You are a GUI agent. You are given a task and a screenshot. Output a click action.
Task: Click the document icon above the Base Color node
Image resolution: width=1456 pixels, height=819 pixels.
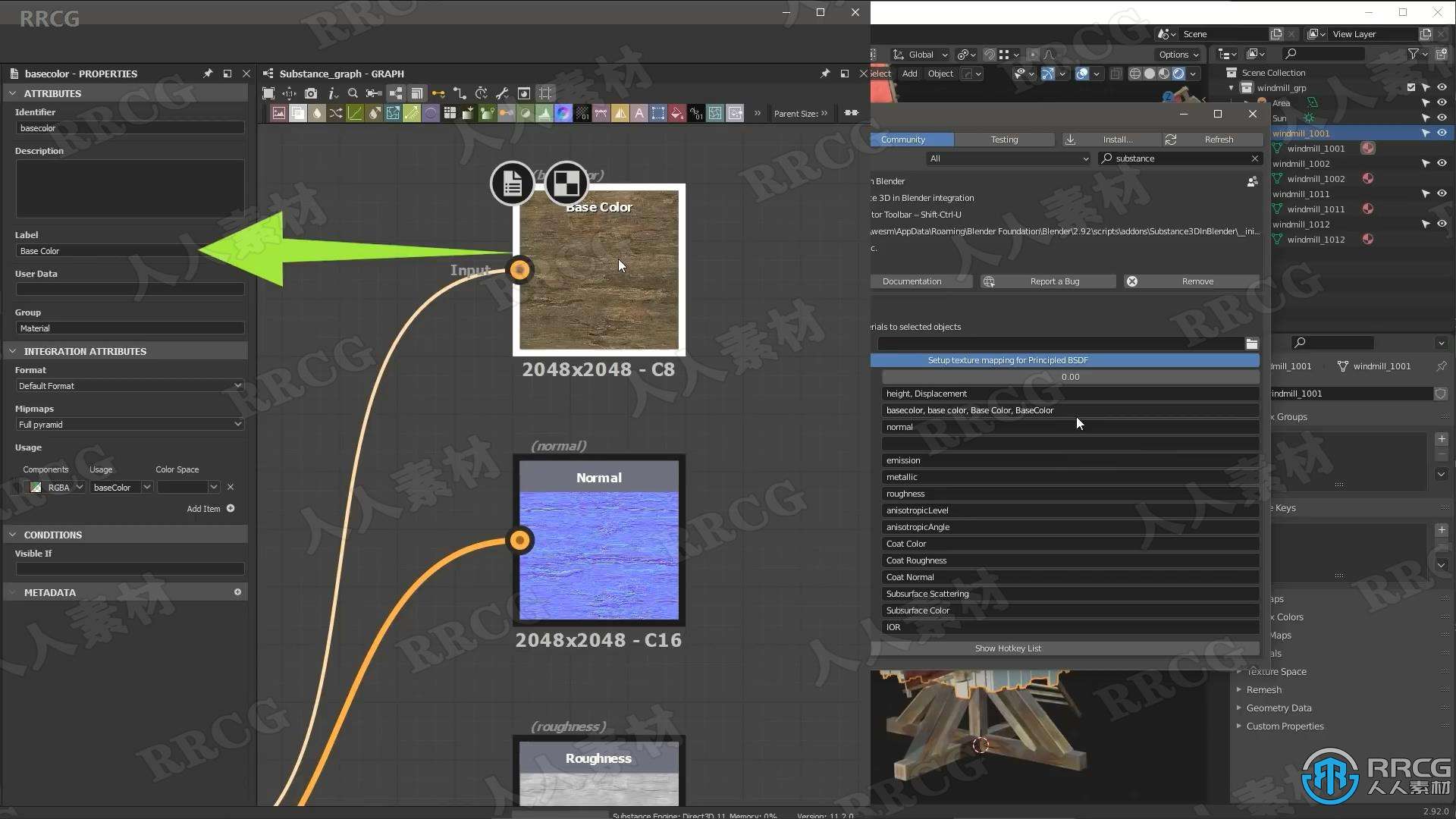point(512,183)
